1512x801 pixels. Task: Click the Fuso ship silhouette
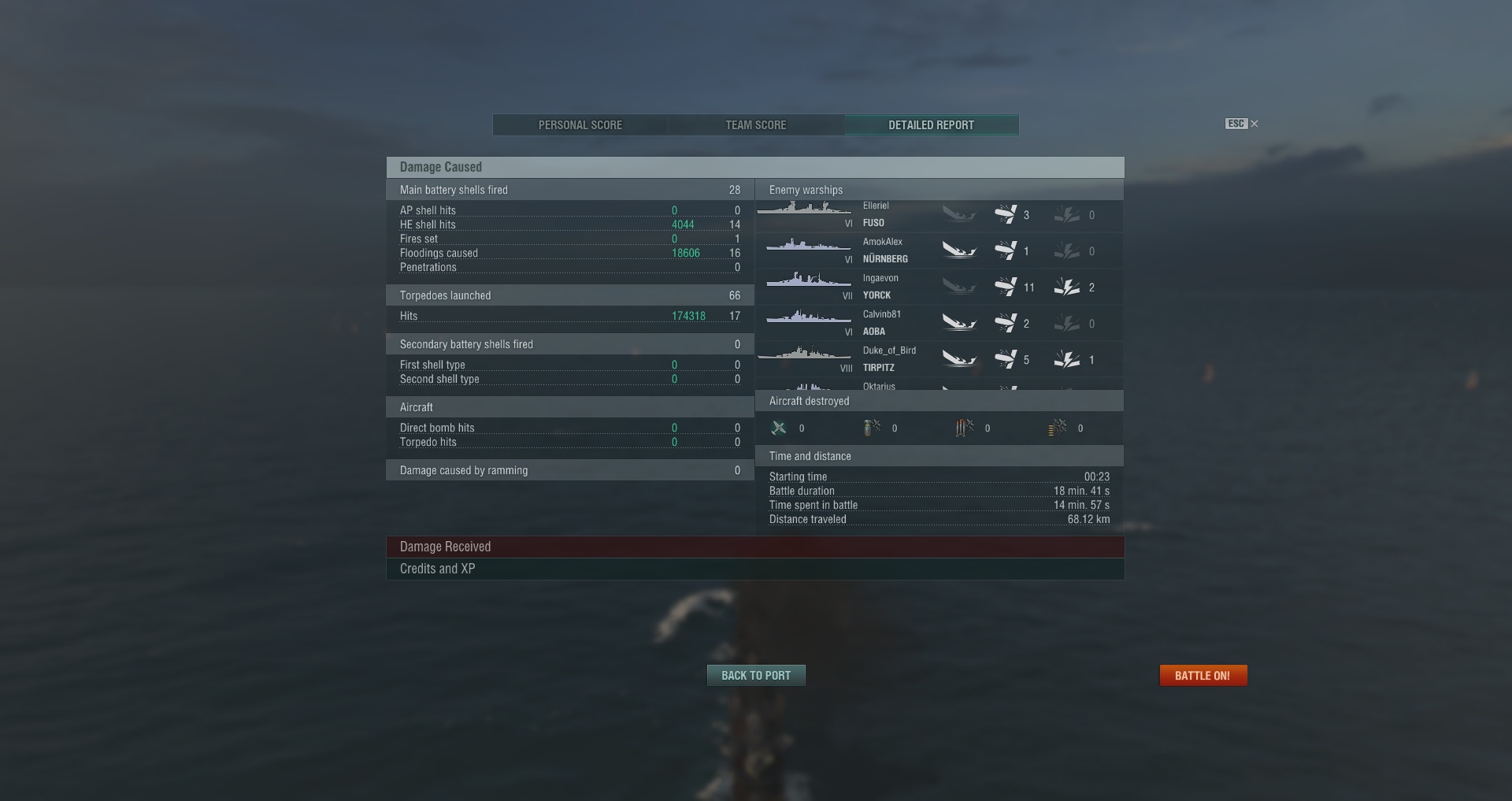804,209
